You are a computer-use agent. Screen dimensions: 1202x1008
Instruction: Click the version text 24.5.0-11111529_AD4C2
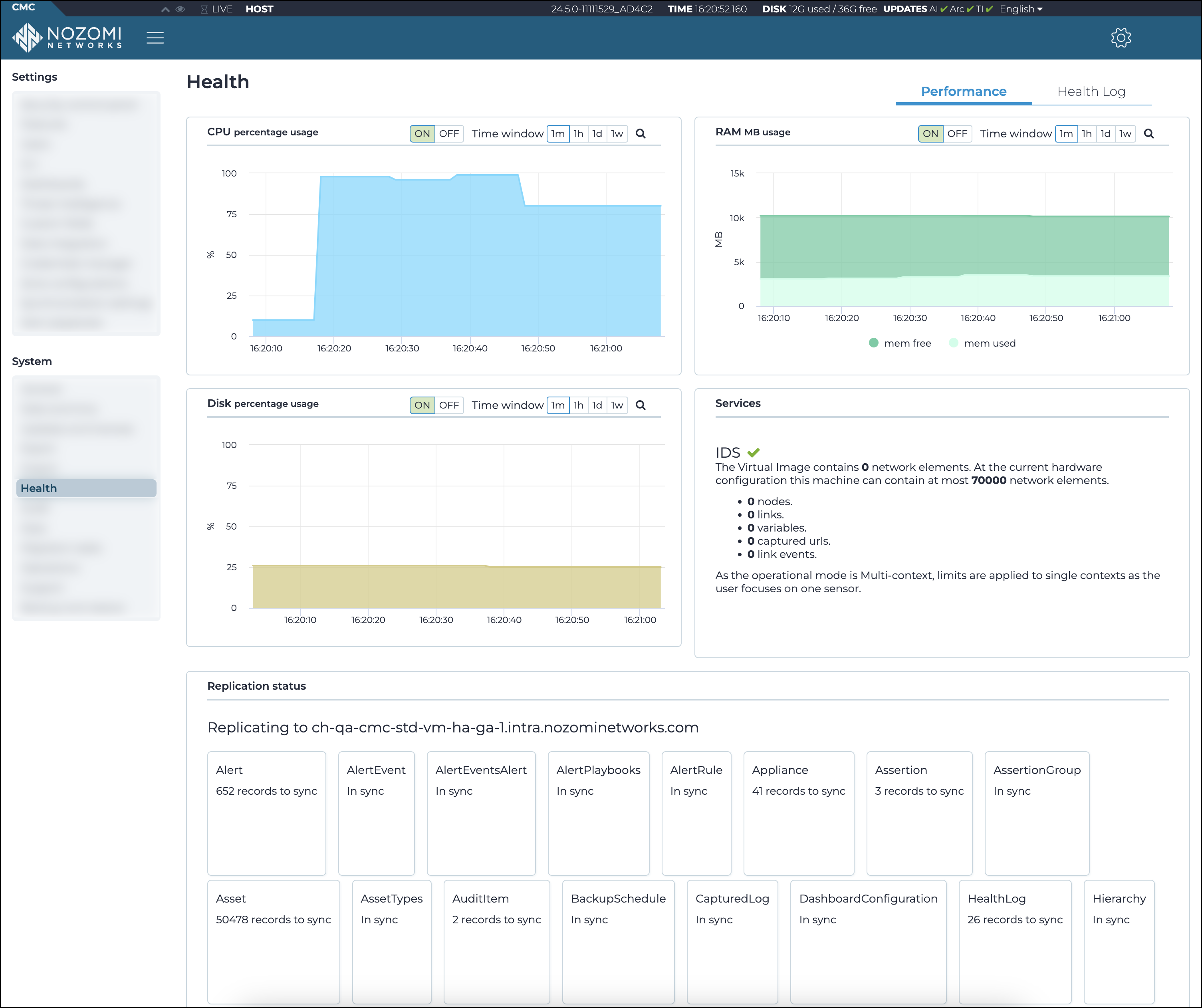[x=601, y=9]
